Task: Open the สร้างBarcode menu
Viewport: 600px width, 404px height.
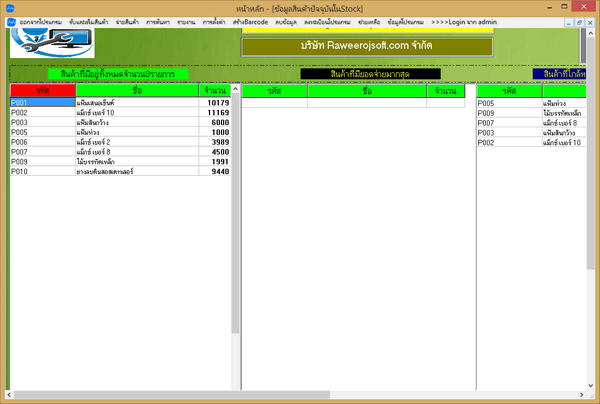Action: [x=250, y=22]
